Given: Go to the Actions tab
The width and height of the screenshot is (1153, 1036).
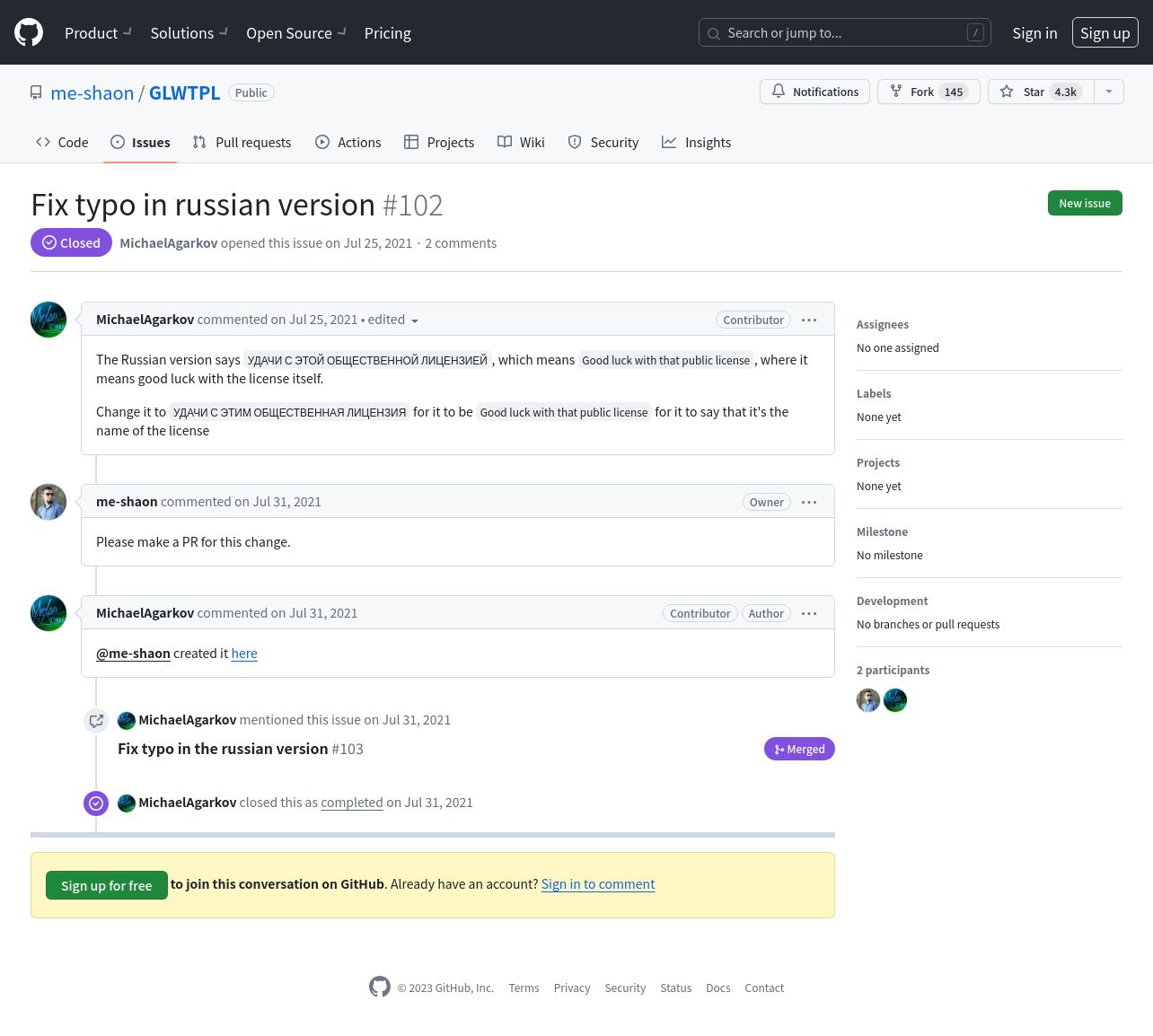Looking at the screenshot, I should (x=348, y=142).
